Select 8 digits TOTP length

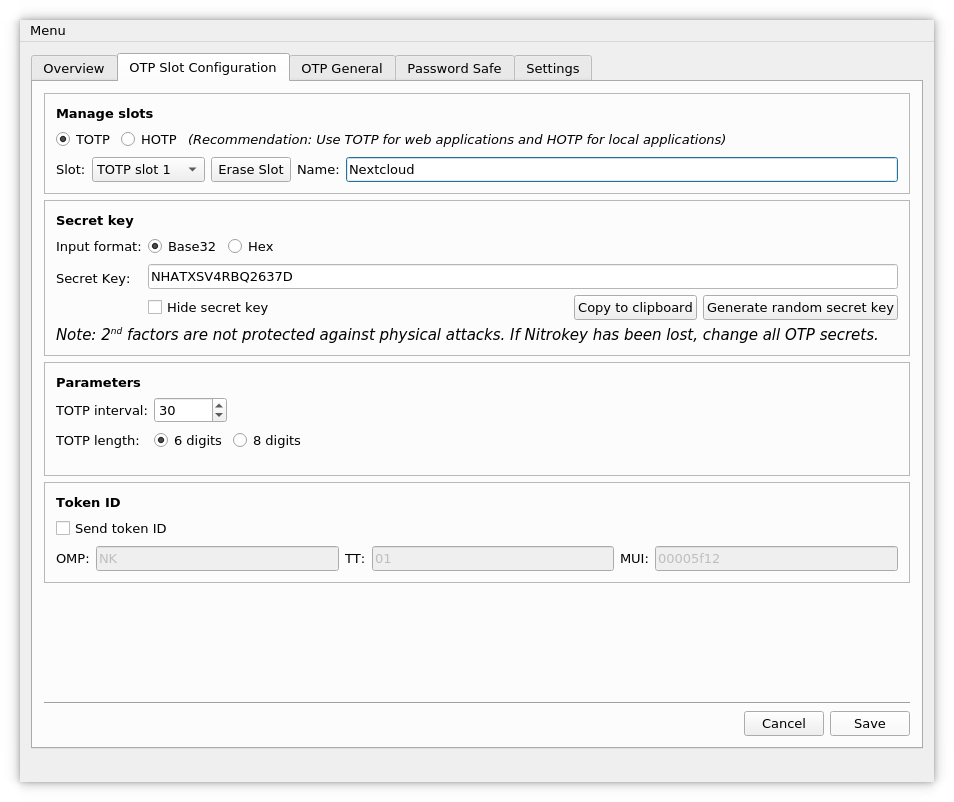[x=240, y=440]
